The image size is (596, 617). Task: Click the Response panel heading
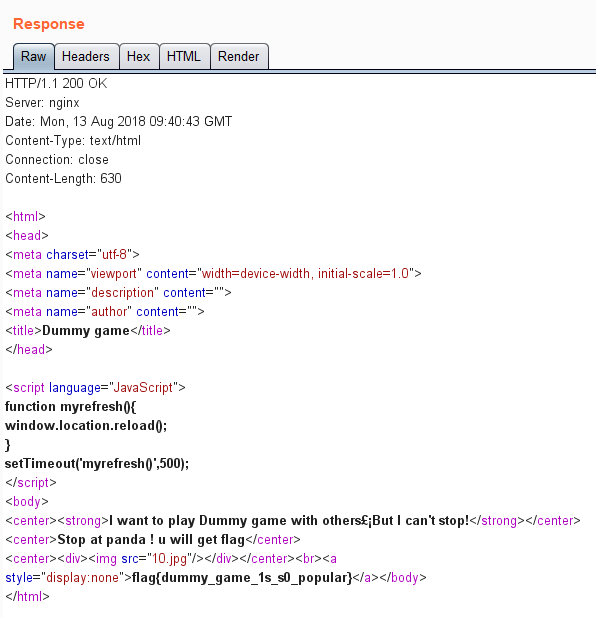[x=49, y=24]
